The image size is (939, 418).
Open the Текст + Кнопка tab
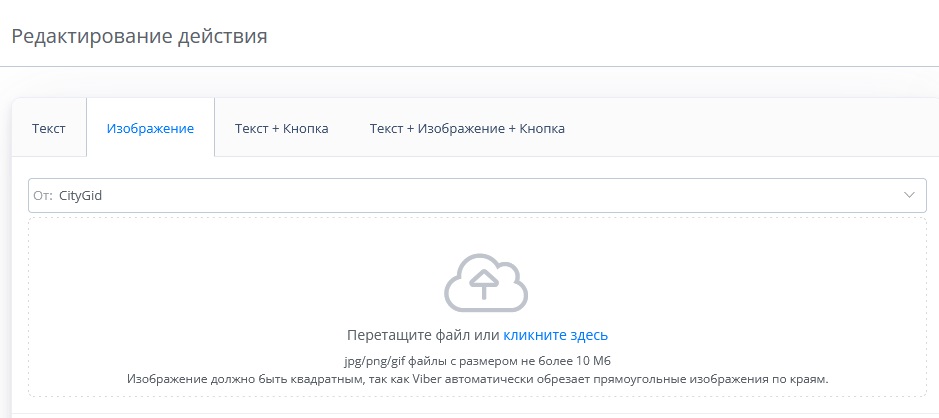click(x=281, y=128)
